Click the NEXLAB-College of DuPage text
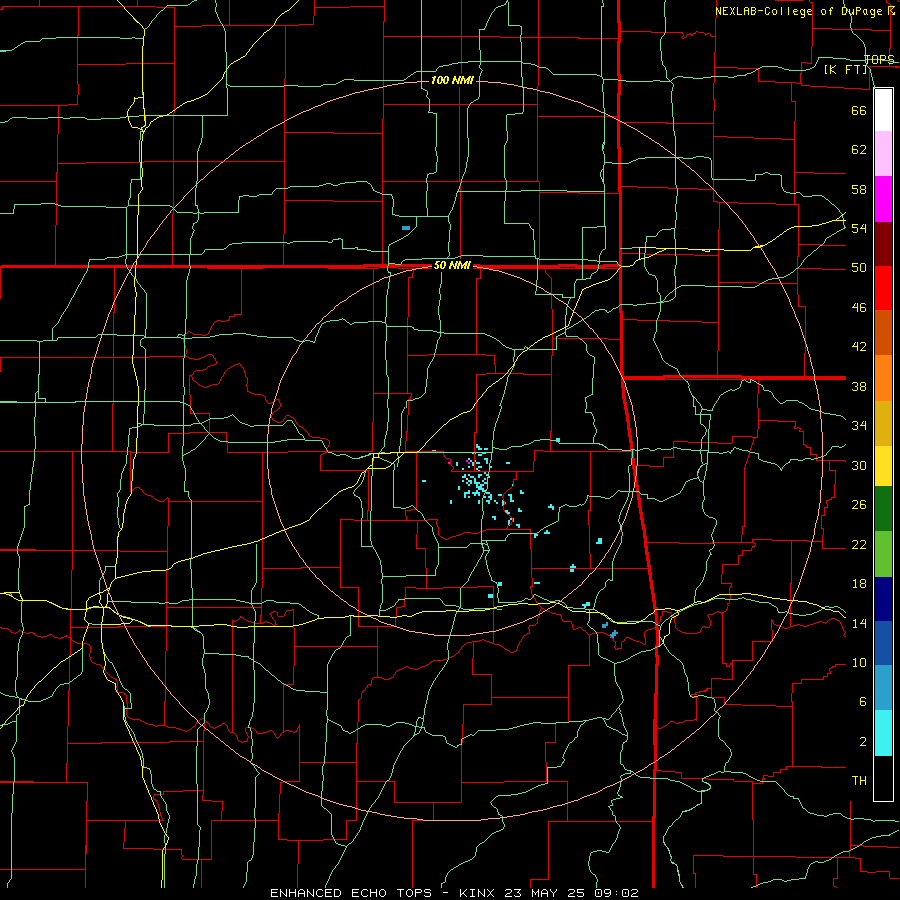Image resolution: width=900 pixels, height=900 pixels. (801, 11)
